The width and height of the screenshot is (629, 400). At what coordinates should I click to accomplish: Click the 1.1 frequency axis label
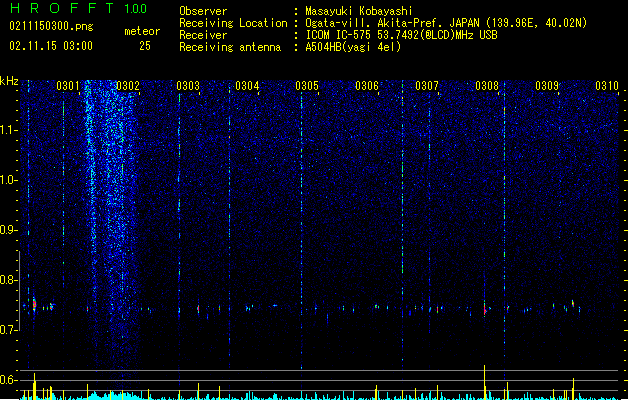point(8,130)
